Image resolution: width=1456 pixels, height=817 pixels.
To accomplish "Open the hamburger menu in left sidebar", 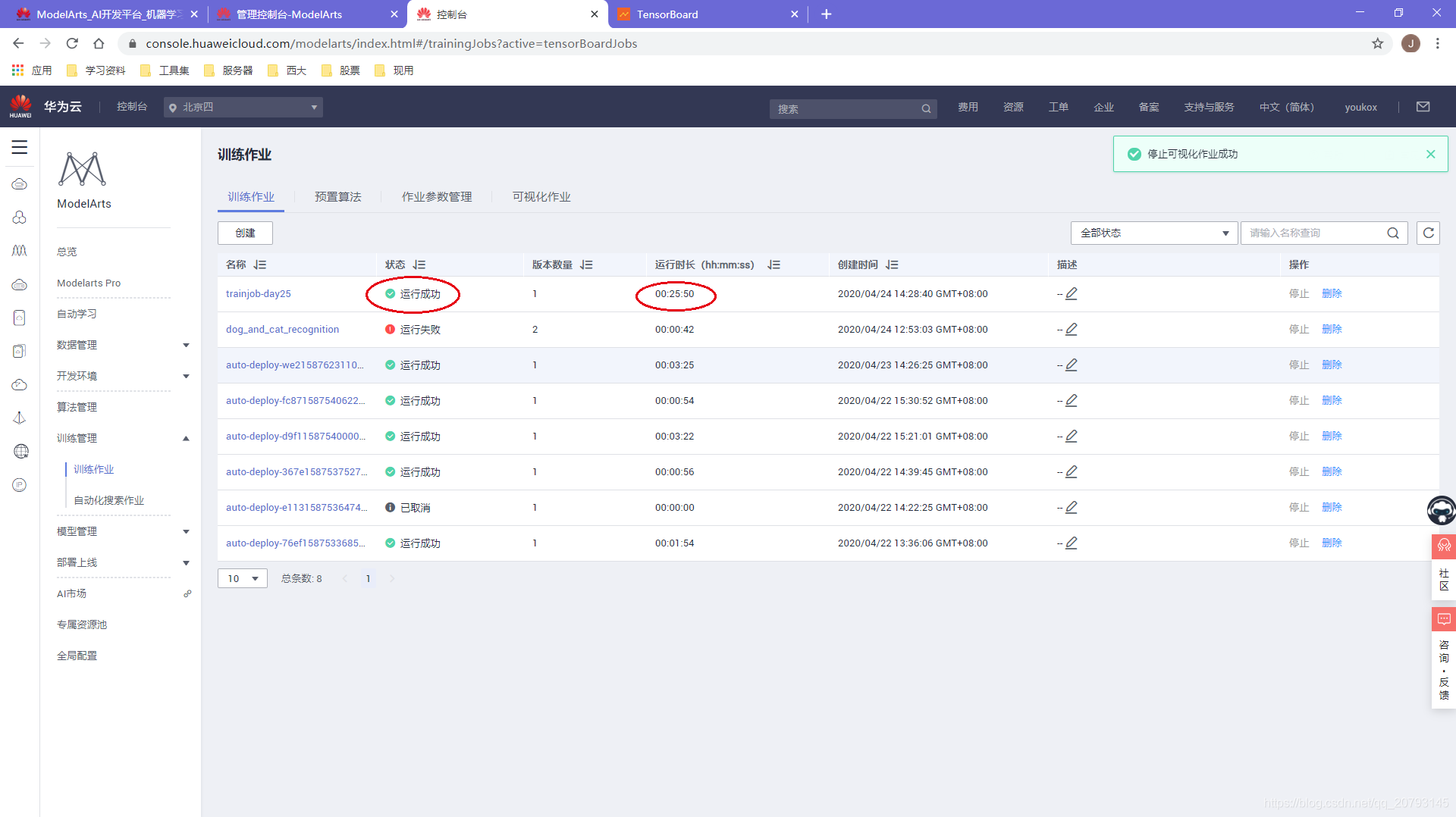I will pos(20,147).
